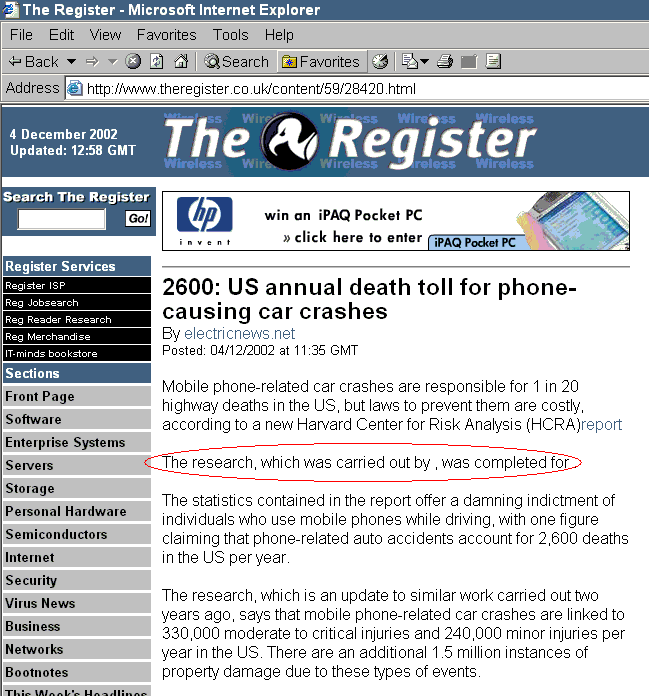The image size is (649, 696).
Task: Click the History toolbar icon
Action: pos(380,61)
